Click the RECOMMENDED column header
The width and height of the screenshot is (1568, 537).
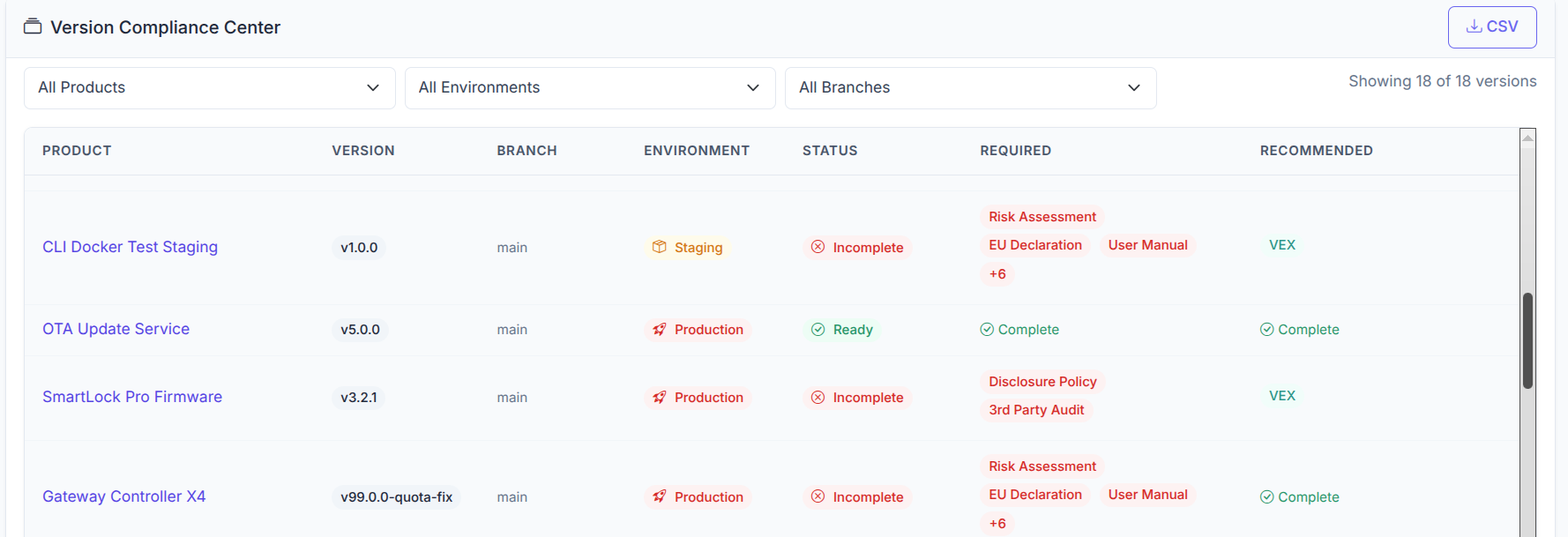[x=1316, y=151]
